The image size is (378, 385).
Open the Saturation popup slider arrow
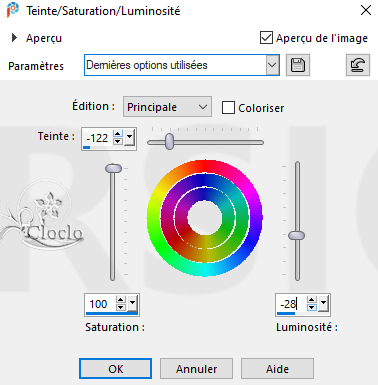click(132, 303)
